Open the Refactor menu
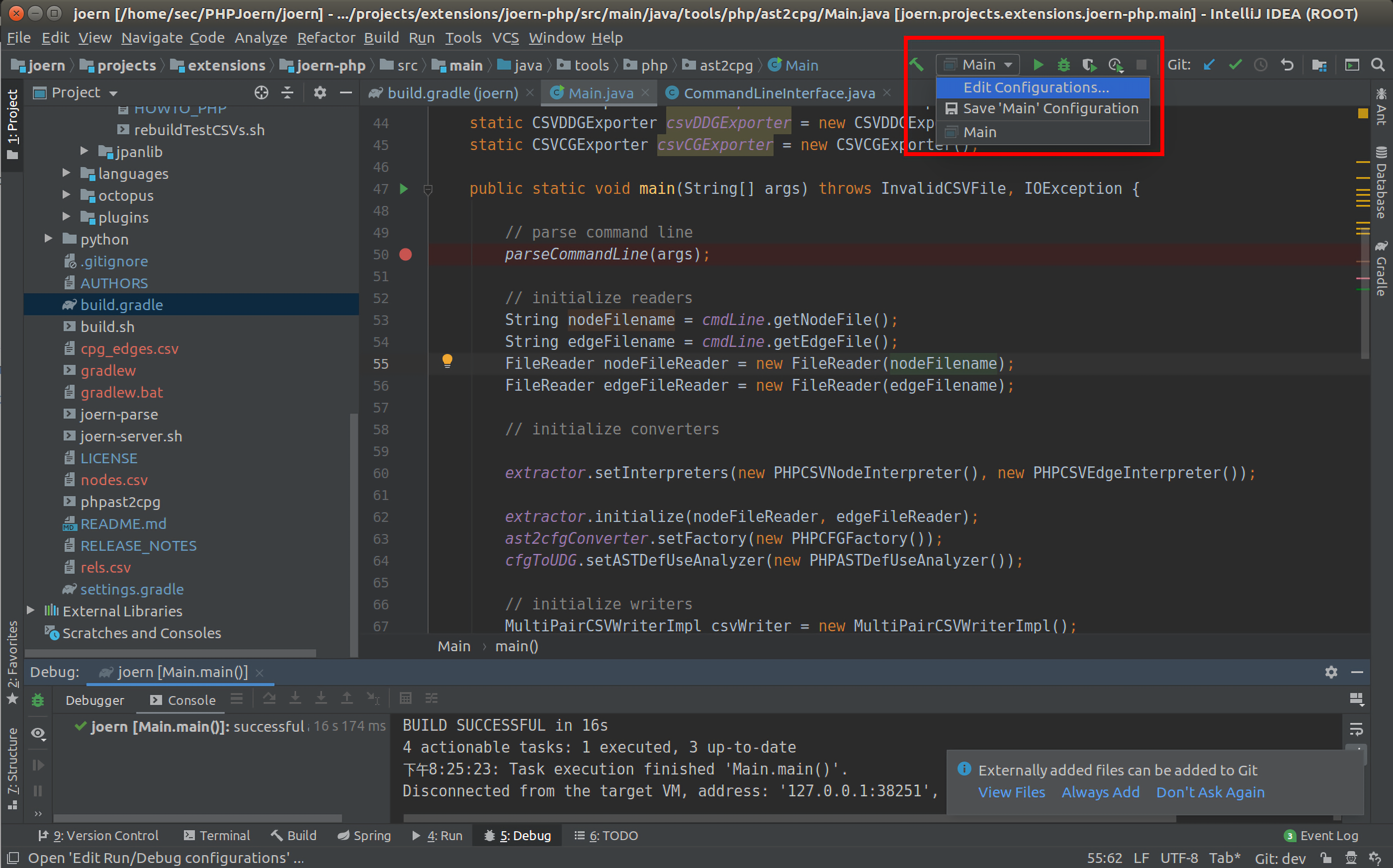 coord(326,38)
